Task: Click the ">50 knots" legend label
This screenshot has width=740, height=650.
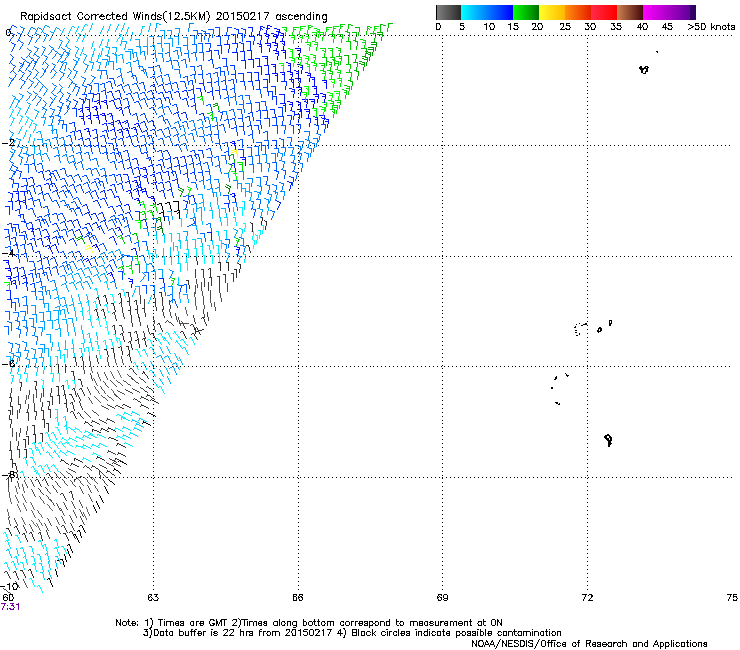Action: click(x=711, y=27)
